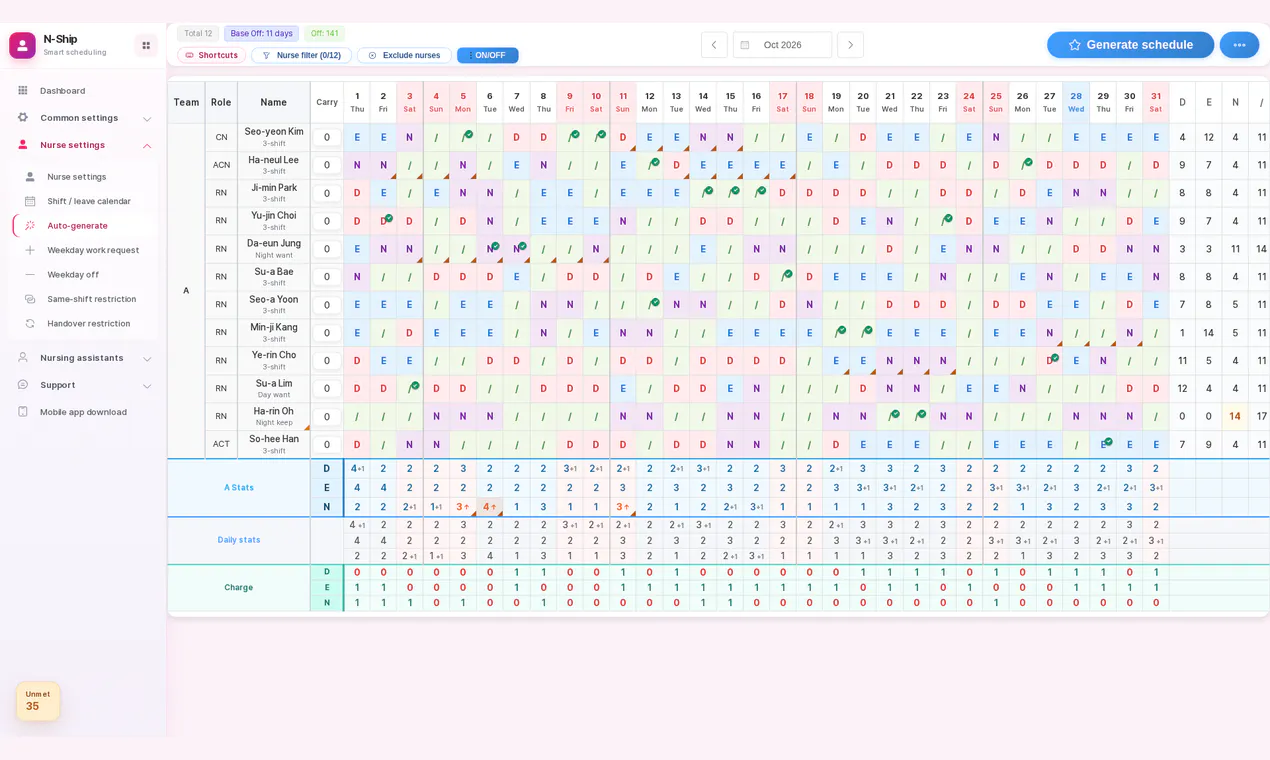Open the Nurse filter (0/12) dropdown

coord(301,56)
